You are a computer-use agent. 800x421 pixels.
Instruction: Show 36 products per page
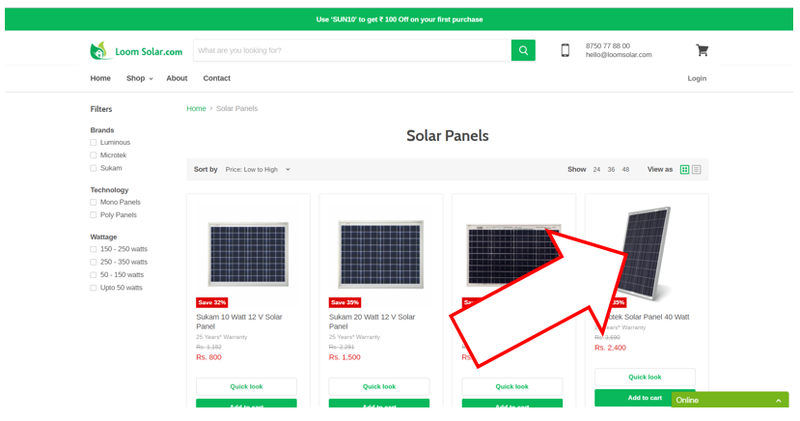(x=611, y=170)
